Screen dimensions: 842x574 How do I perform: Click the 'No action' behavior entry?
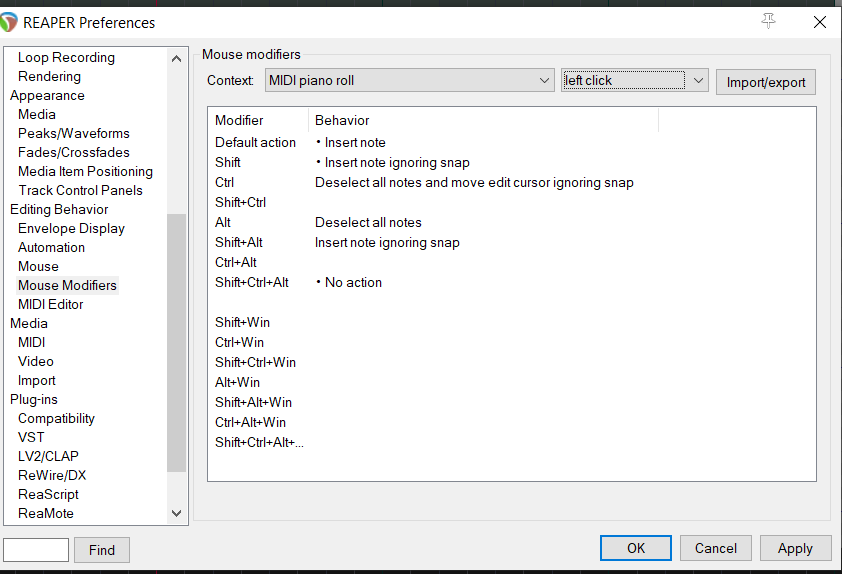pos(349,282)
